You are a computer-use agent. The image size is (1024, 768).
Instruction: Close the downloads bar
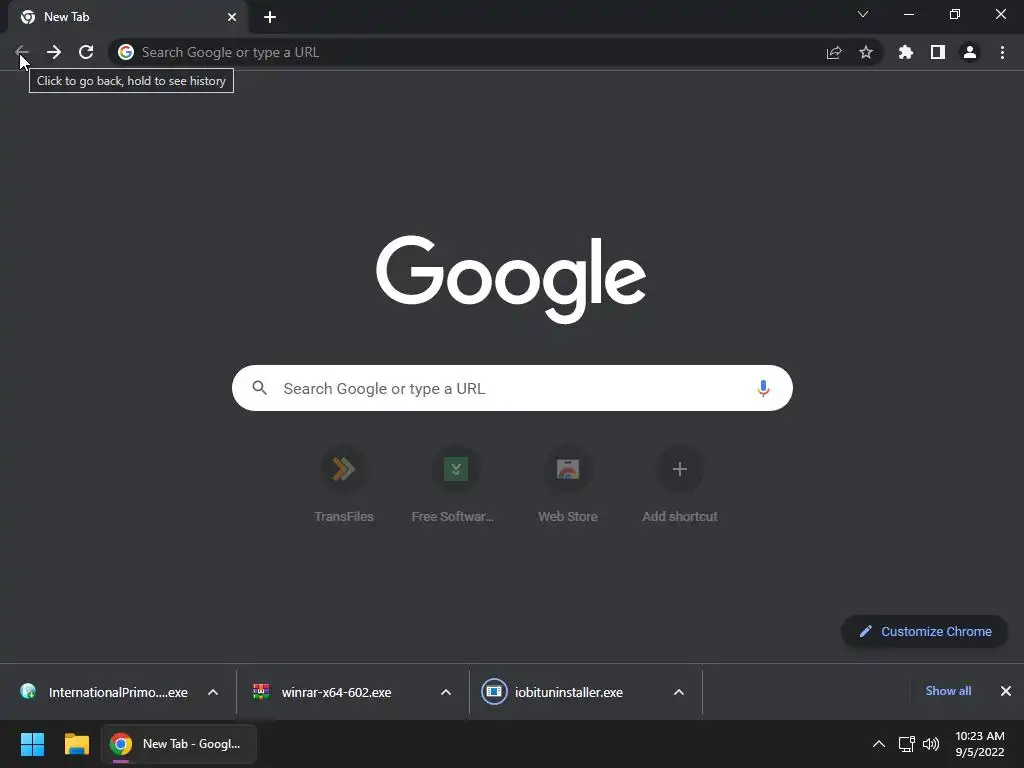point(1006,691)
